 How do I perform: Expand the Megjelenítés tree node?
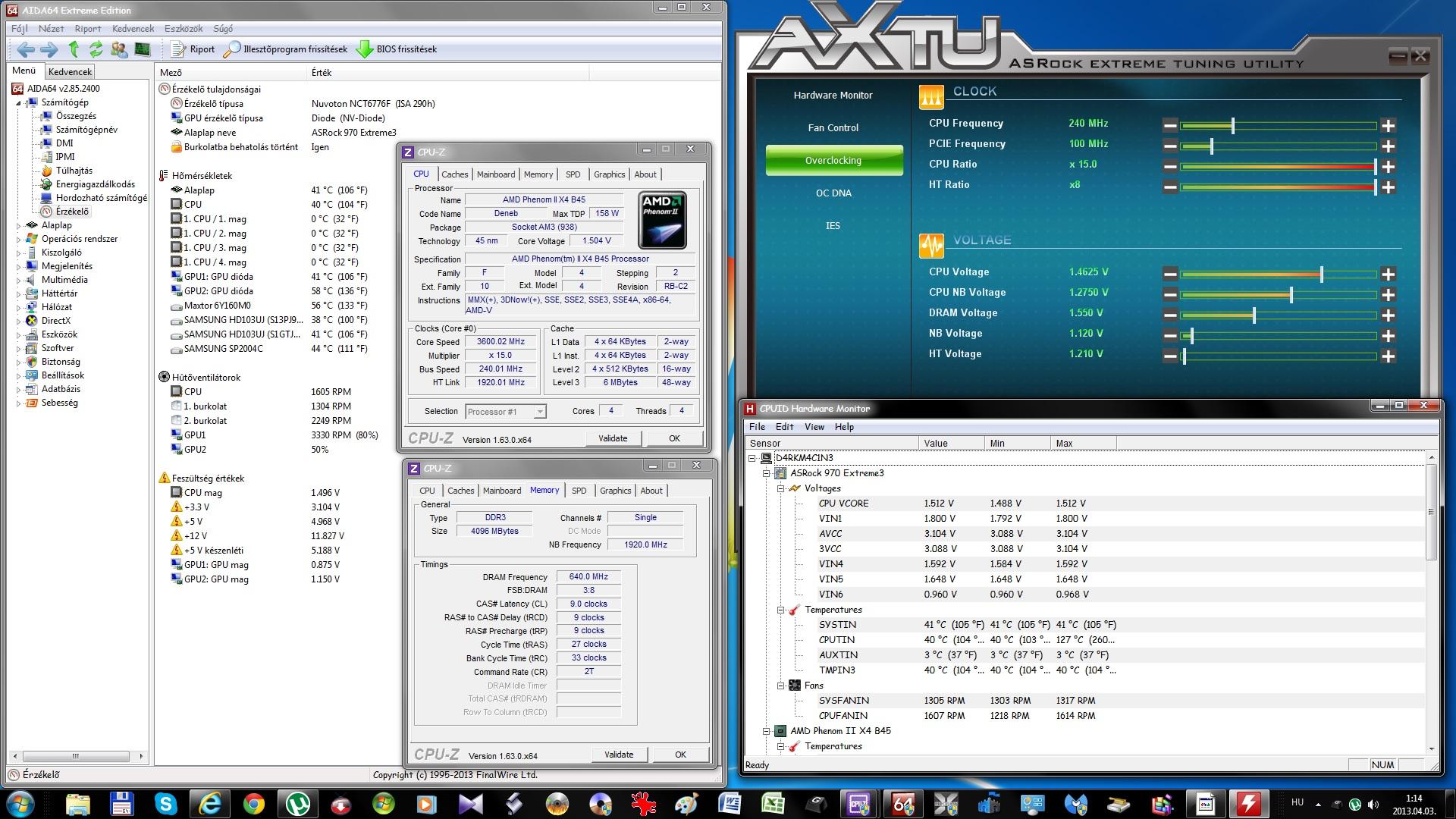point(18,266)
